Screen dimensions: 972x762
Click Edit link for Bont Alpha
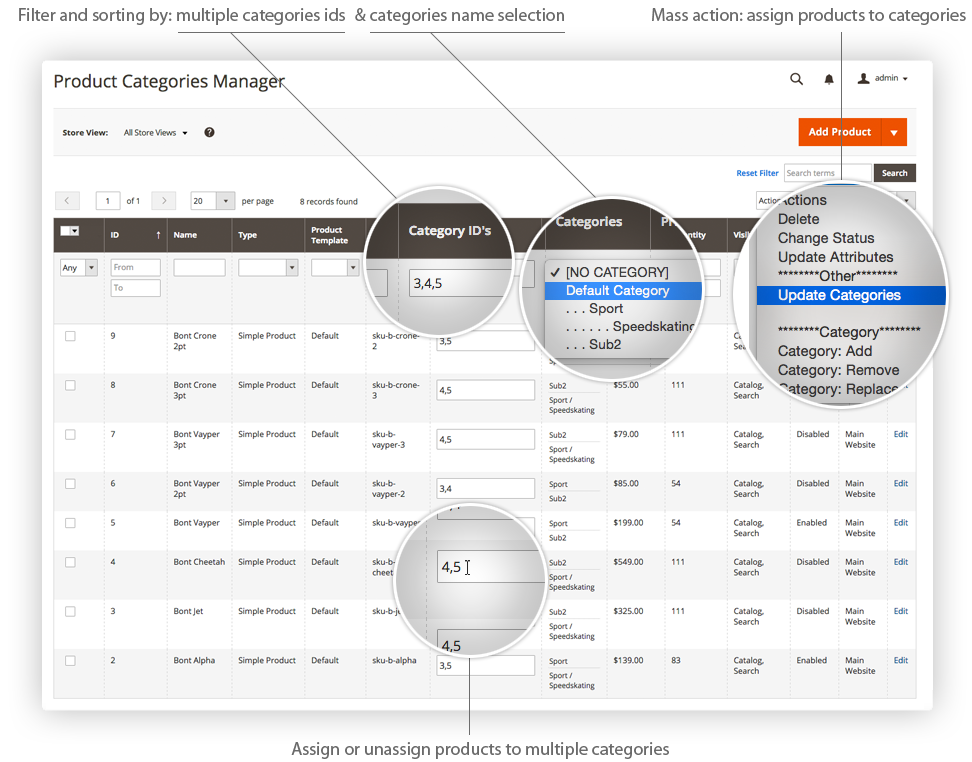(900, 660)
